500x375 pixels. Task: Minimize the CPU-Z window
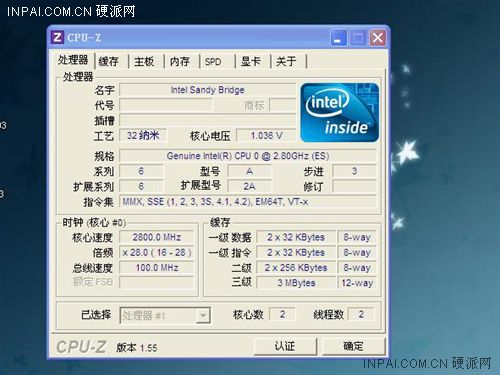[x=339, y=38]
